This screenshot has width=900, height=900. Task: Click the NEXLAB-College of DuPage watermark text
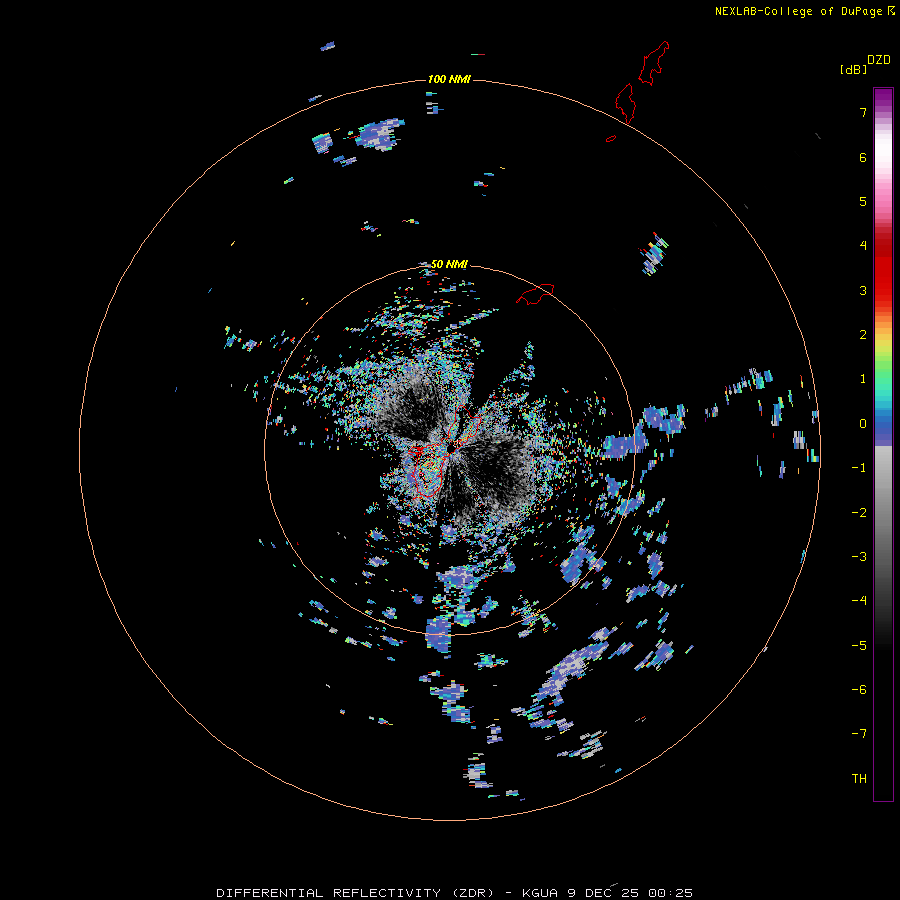[x=805, y=11]
